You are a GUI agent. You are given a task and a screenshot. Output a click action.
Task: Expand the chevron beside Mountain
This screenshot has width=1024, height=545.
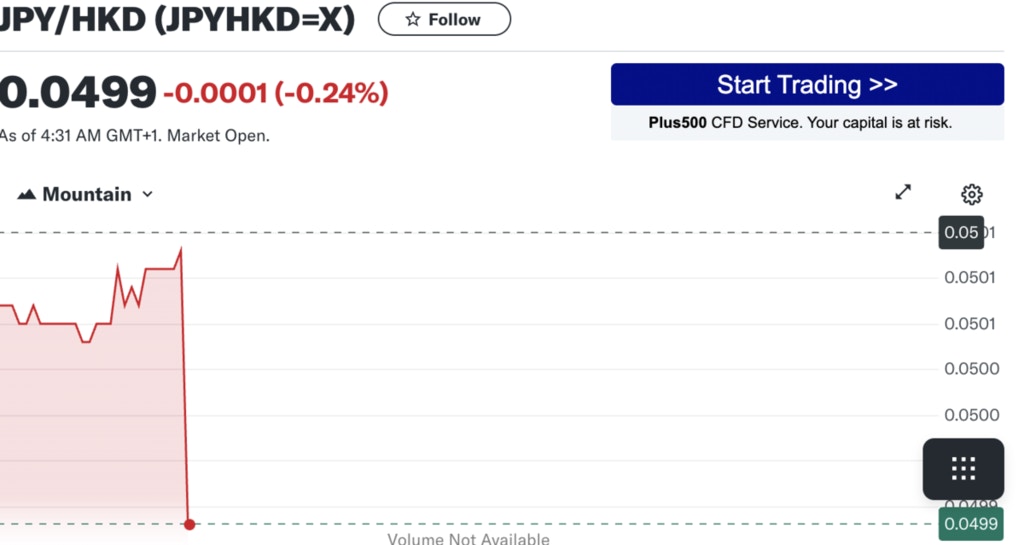click(x=148, y=195)
